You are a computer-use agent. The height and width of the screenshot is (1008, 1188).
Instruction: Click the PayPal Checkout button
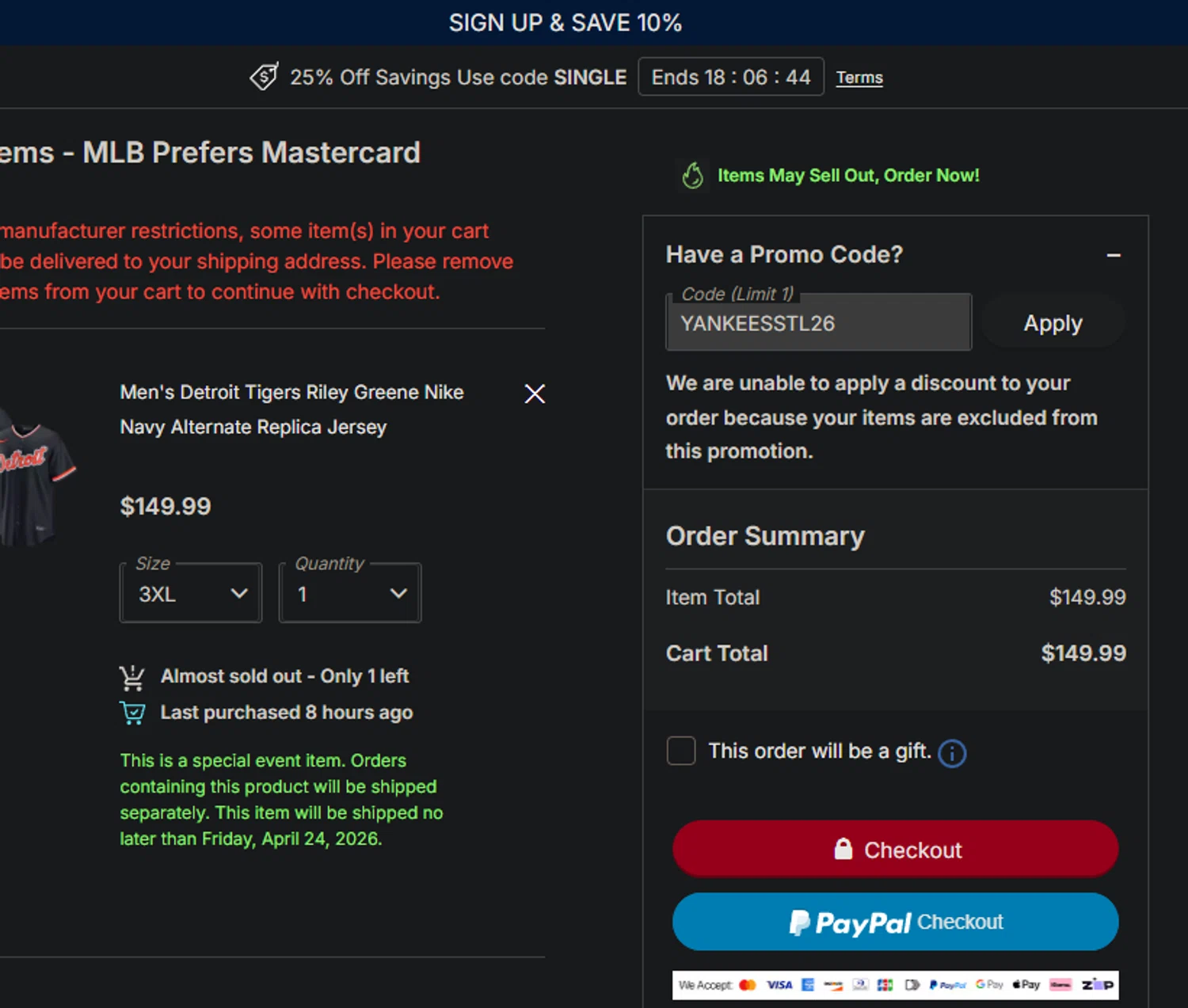(895, 922)
